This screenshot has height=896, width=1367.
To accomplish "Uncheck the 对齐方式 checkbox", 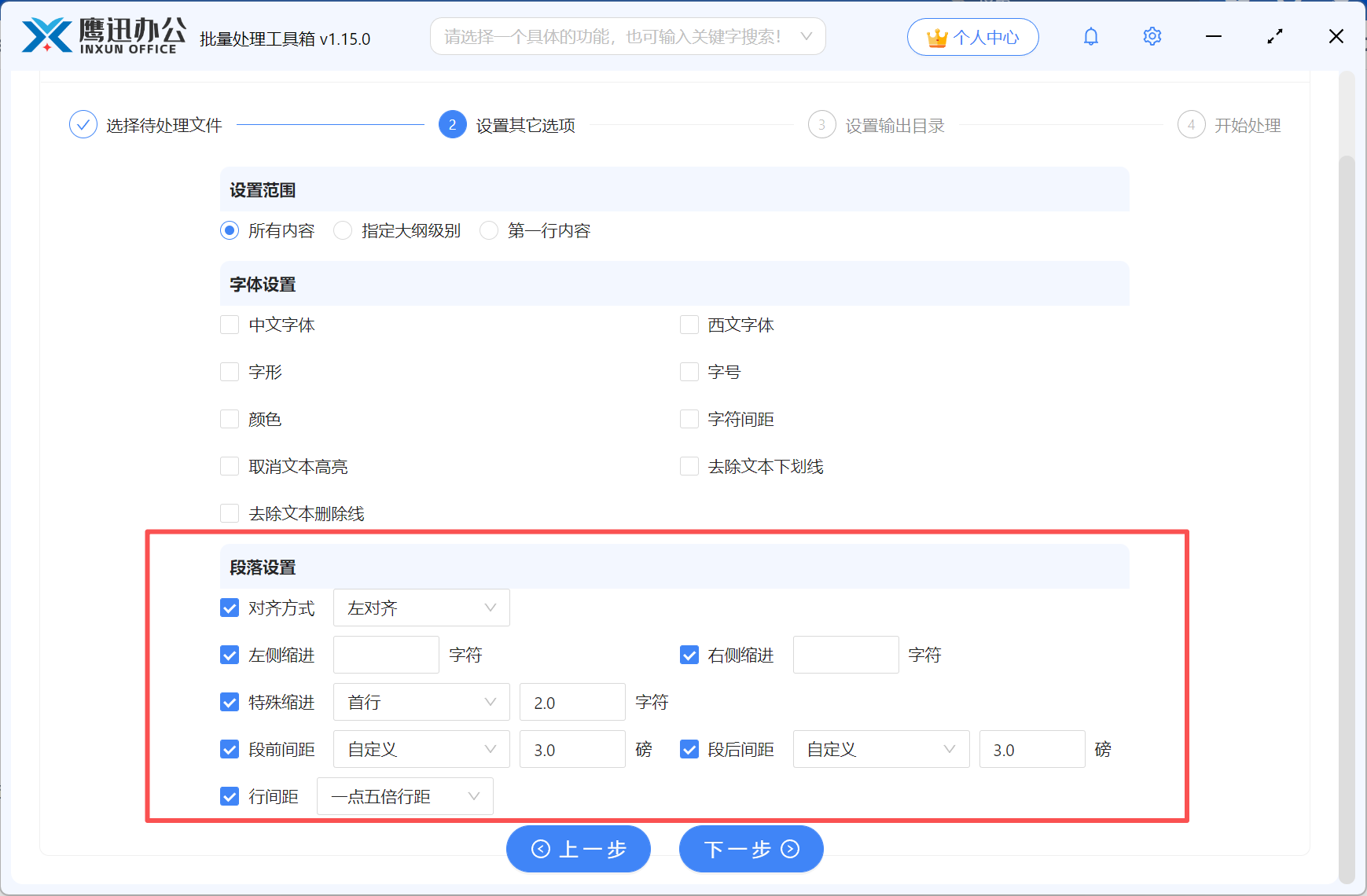I will tap(230, 608).
